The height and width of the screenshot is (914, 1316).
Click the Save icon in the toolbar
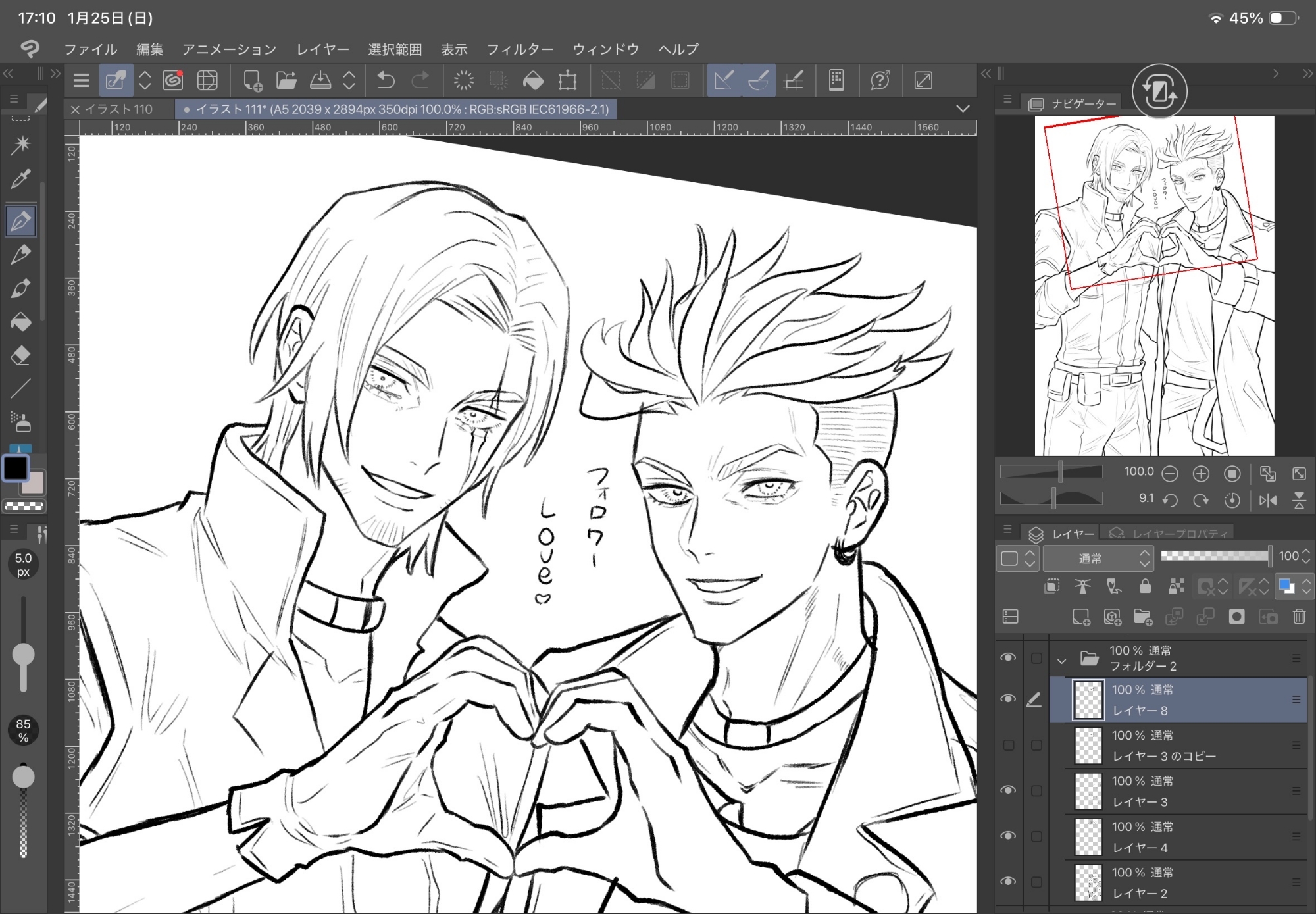click(320, 80)
